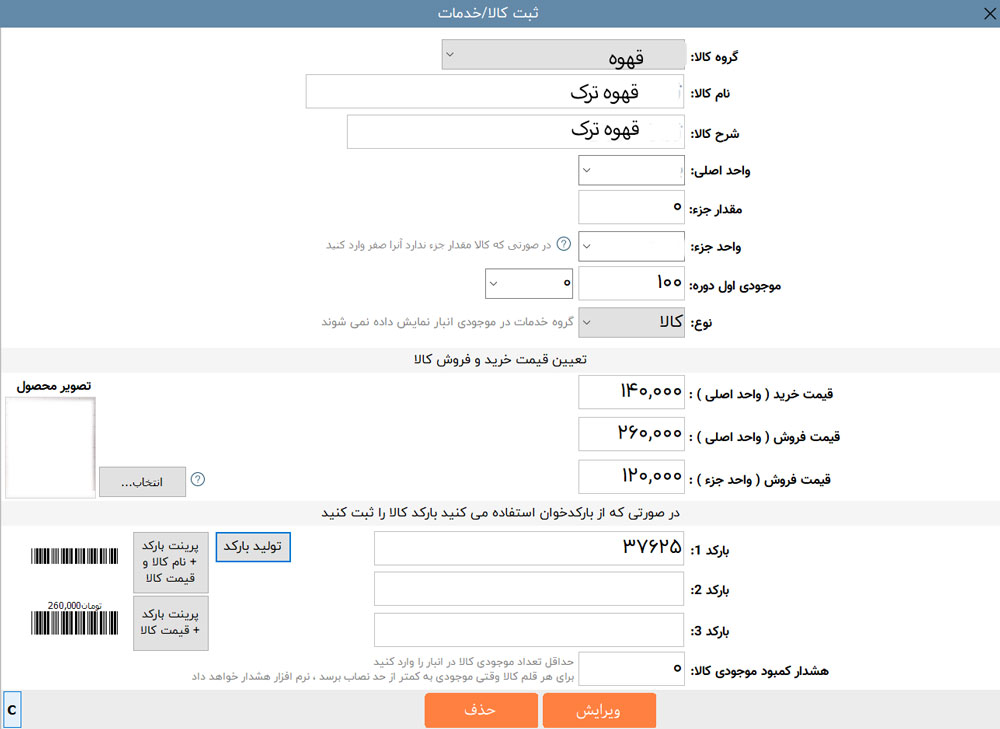Choose product image with انتخاب button
Image resolution: width=1000 pixels, height=729 pixels.
(x=142, y=482)
